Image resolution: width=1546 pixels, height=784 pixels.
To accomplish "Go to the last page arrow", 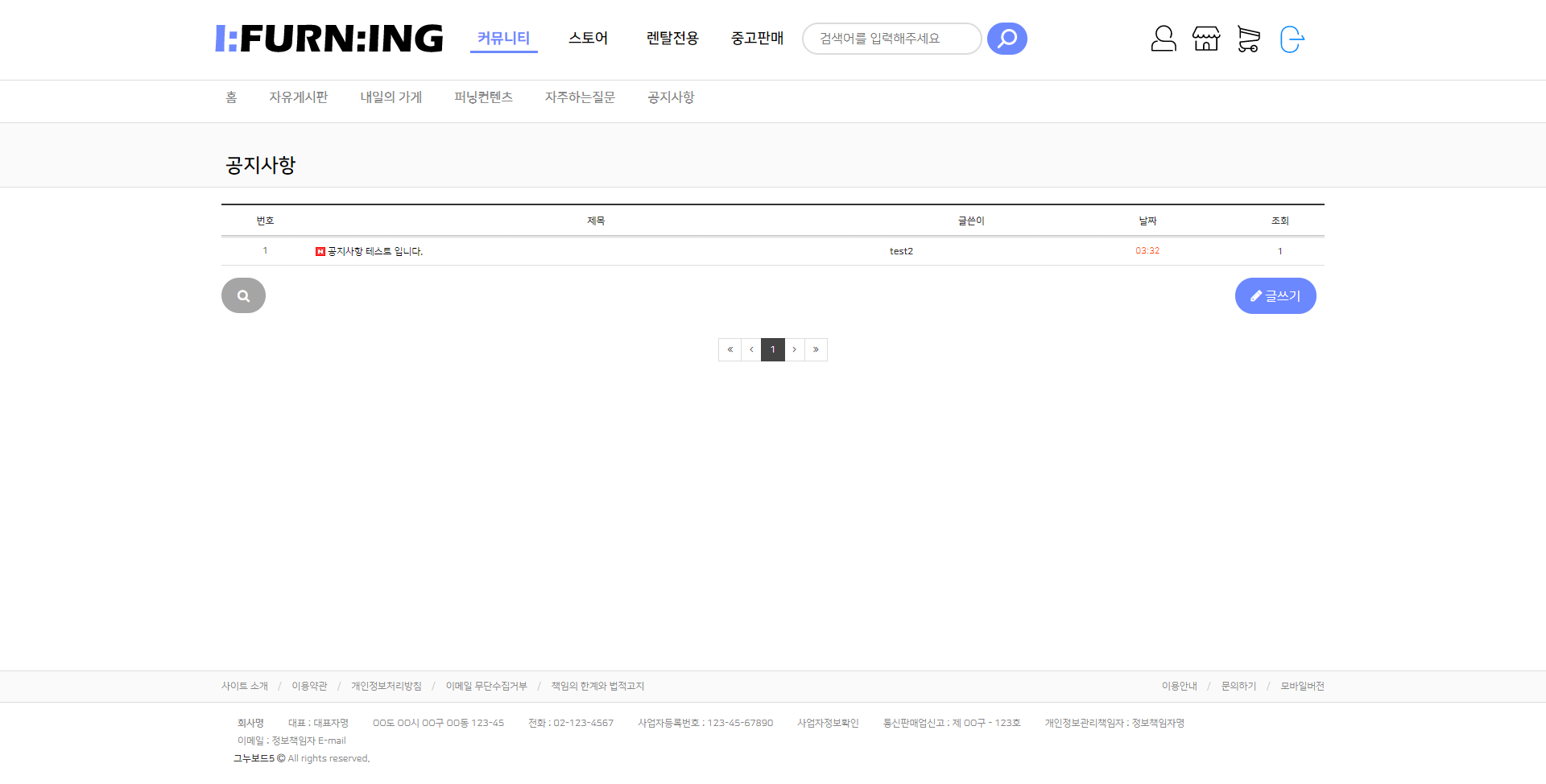I will 816,349.
